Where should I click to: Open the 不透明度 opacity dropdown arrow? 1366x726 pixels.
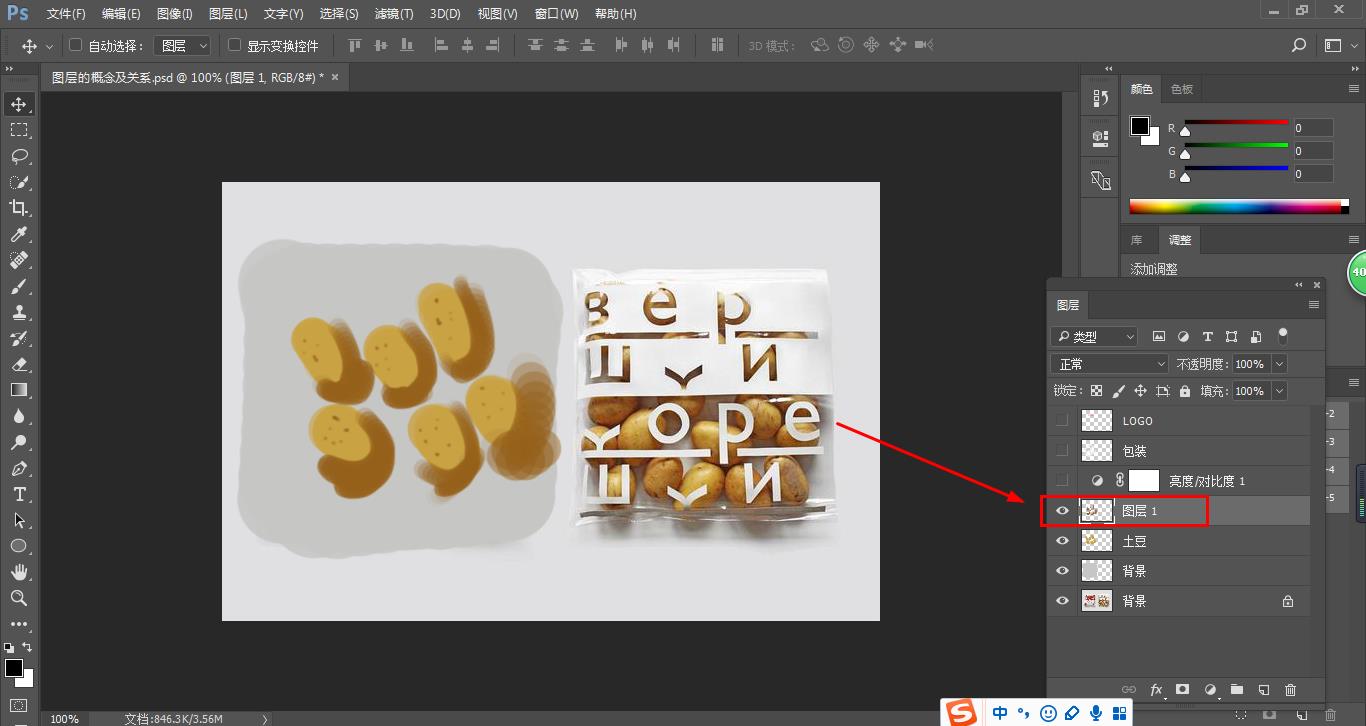pos(1279,364)
